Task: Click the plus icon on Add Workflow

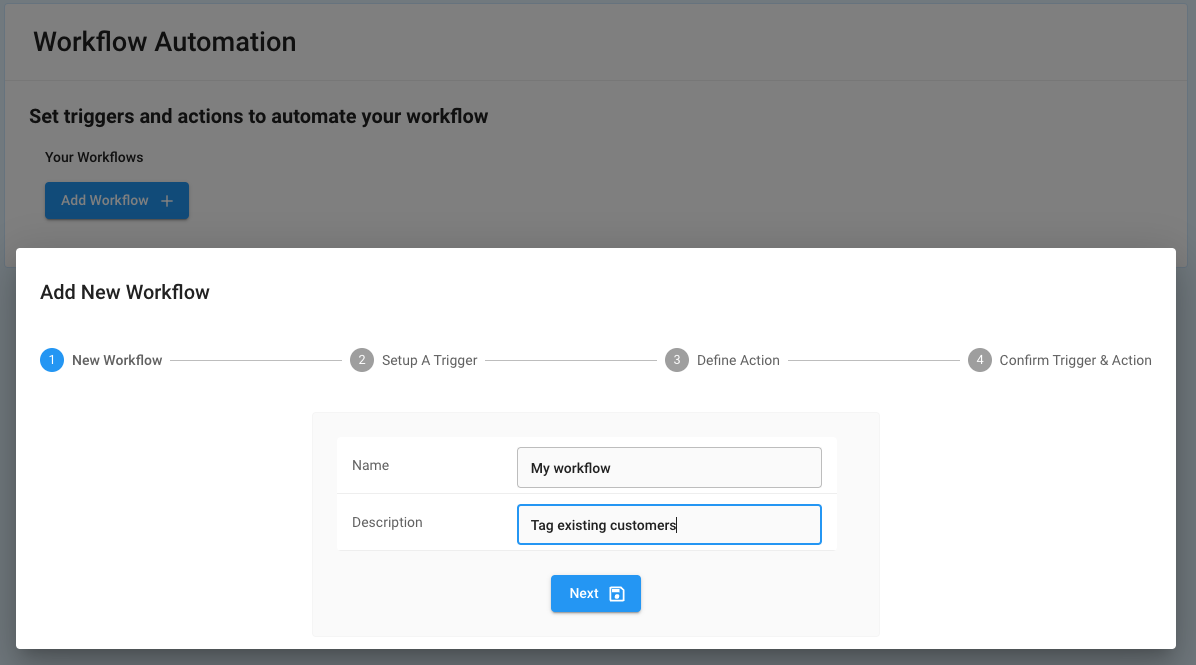Action: pos(167,201)
